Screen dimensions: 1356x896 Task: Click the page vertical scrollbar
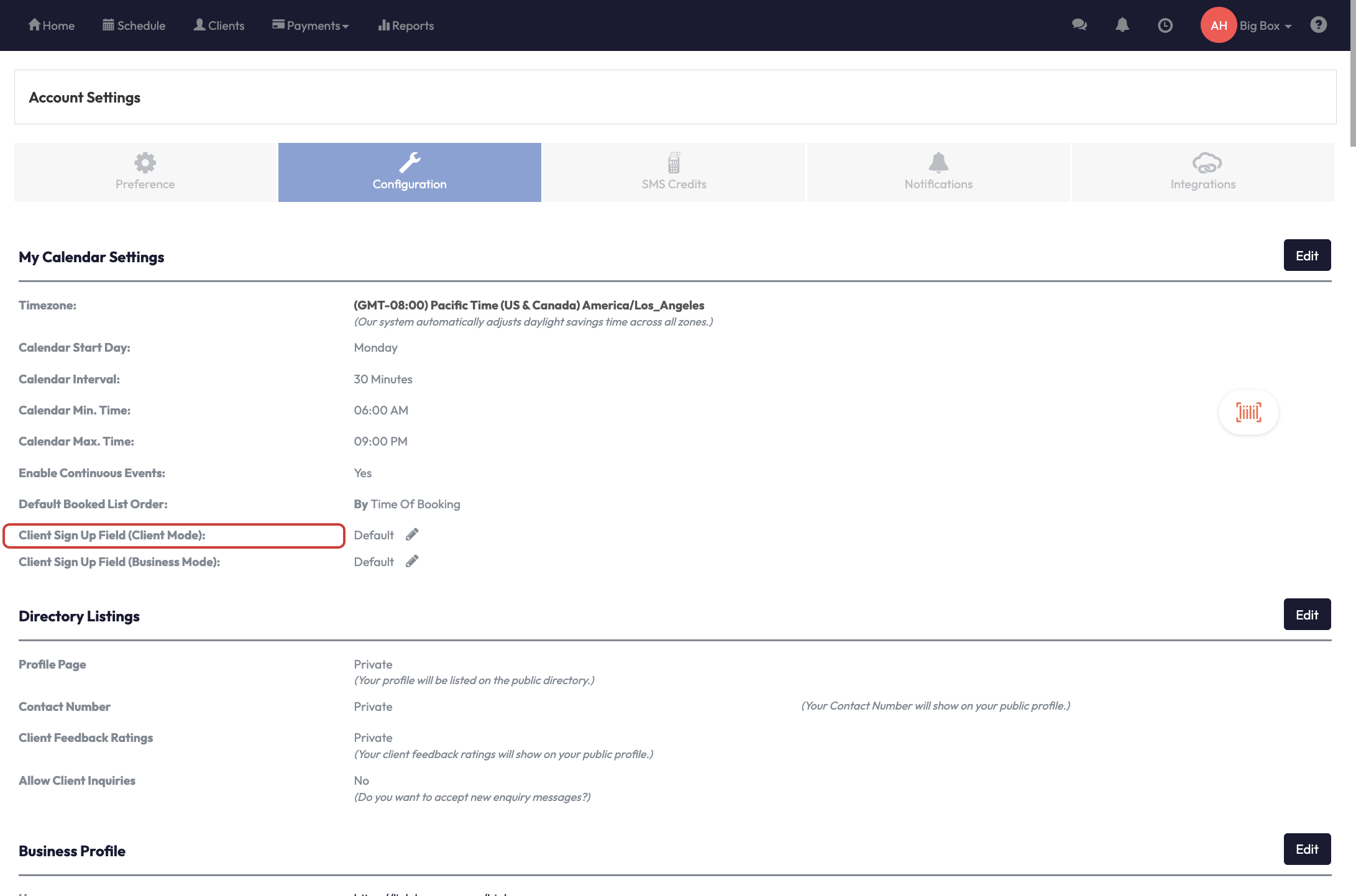[x=1352, y=75]
